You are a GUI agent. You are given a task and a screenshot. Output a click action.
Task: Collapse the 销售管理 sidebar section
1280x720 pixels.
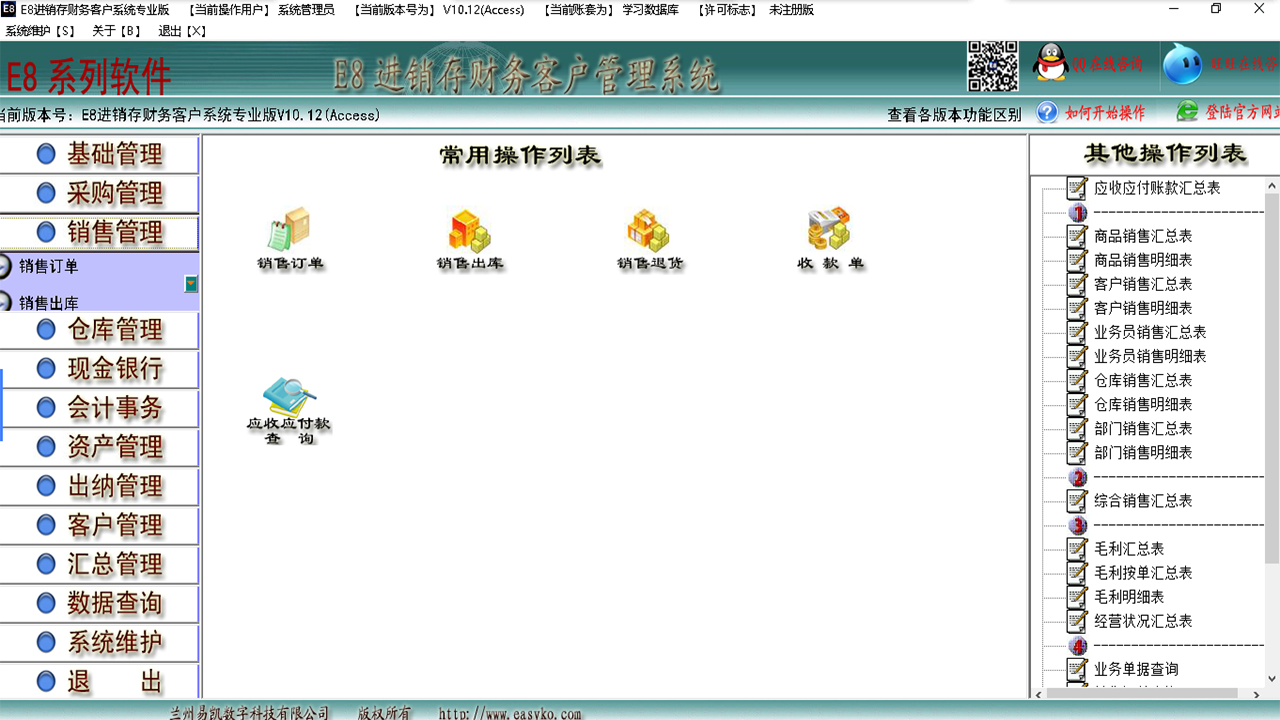(99, 233)
